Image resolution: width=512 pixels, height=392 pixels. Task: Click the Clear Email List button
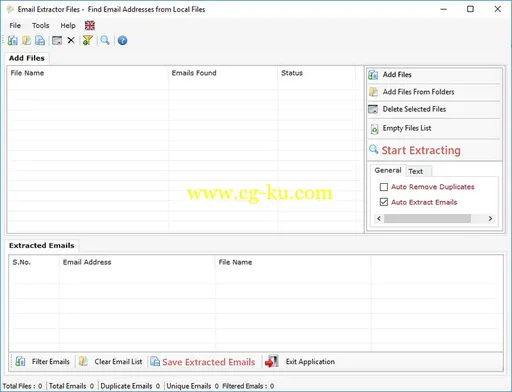111,362
